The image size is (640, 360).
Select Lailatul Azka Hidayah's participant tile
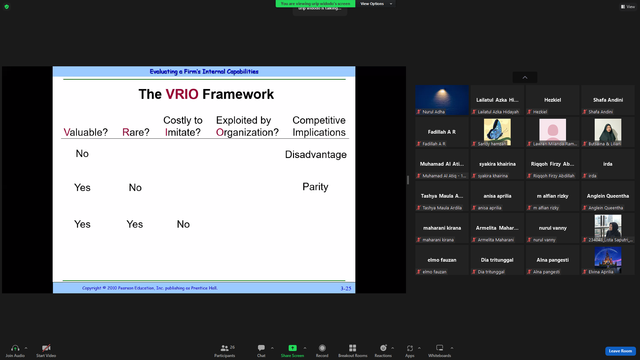click(497, 100)
